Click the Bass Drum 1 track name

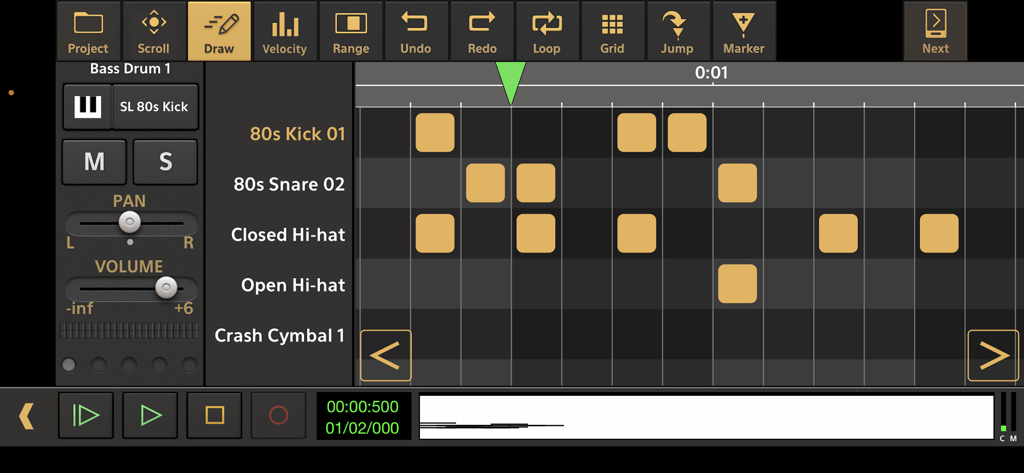coord(130,69)
